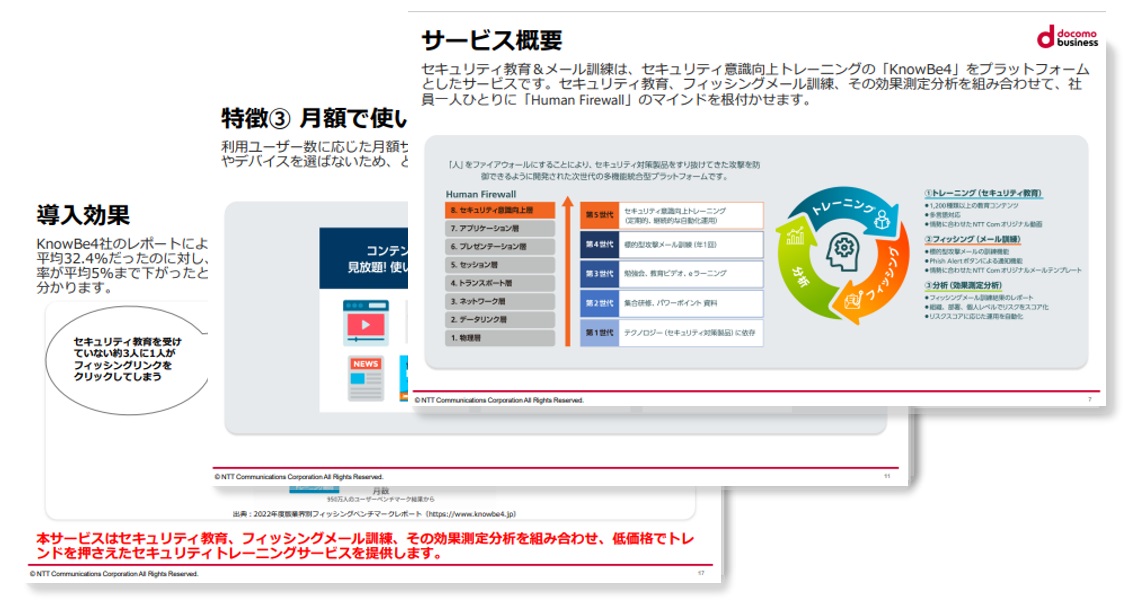Click the orange upward arrow beside Human Firewall layers
Viewport: 1127px width, 607px height.
568,270
